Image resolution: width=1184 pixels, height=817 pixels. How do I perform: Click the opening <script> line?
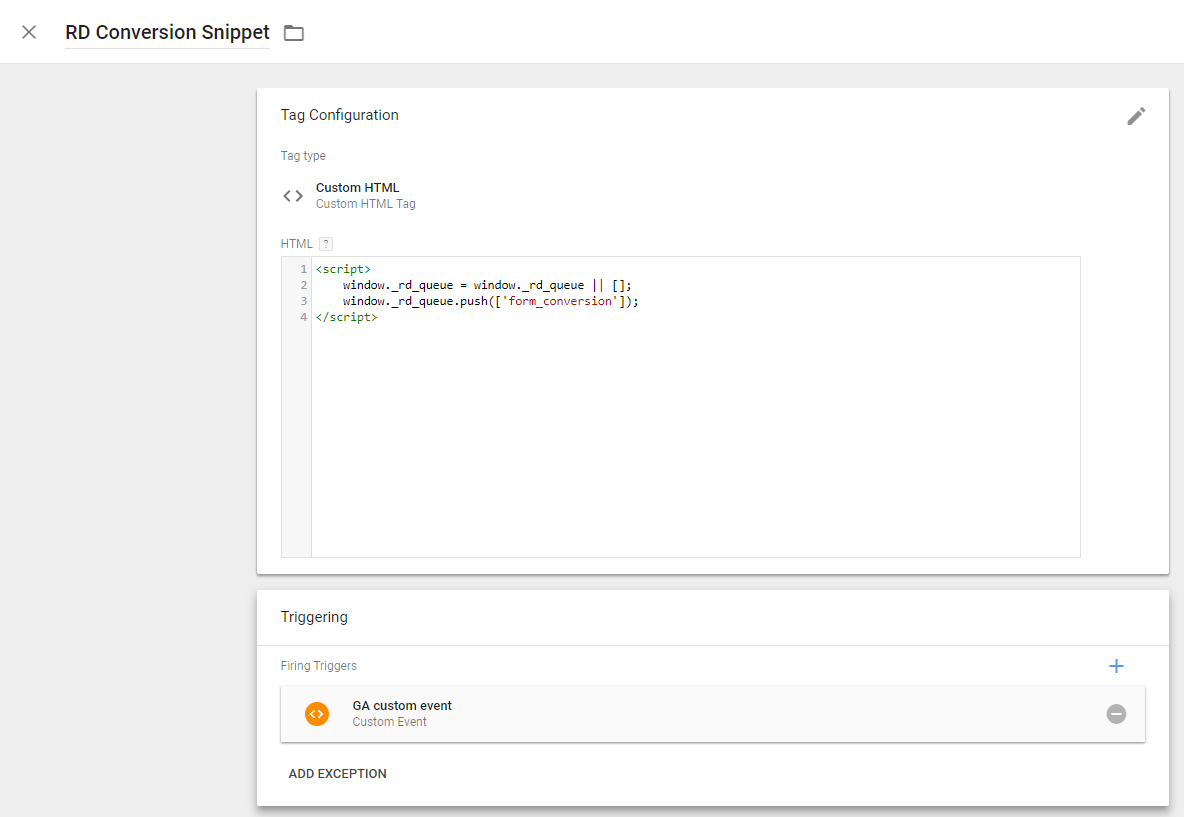[344, 269]
